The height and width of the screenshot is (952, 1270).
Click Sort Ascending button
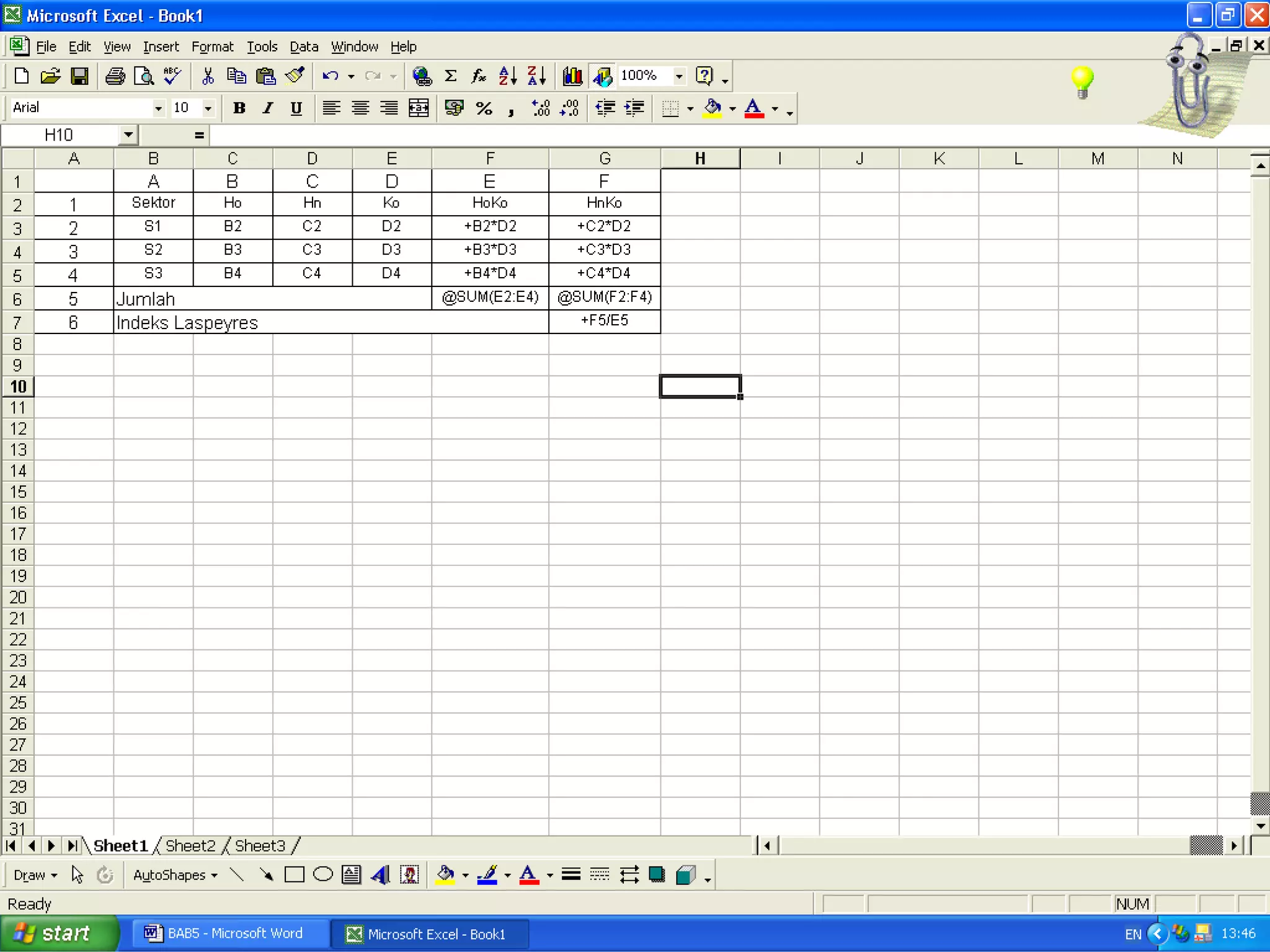507,76
